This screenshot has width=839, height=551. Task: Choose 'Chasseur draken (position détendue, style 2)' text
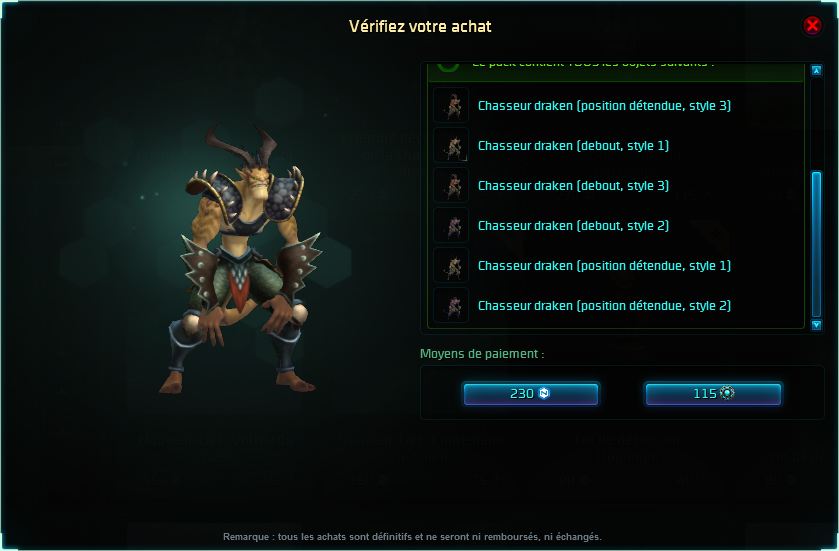604,305
